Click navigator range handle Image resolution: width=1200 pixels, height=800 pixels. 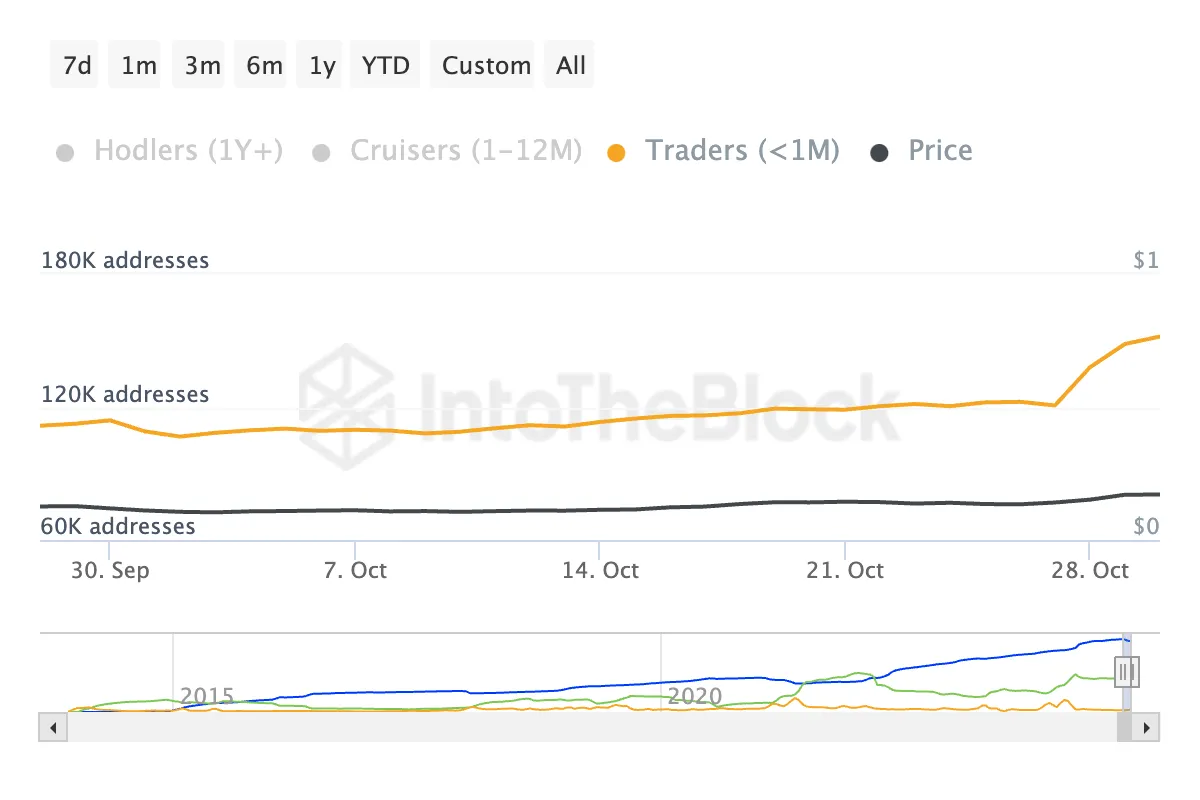coord(1128,670)
